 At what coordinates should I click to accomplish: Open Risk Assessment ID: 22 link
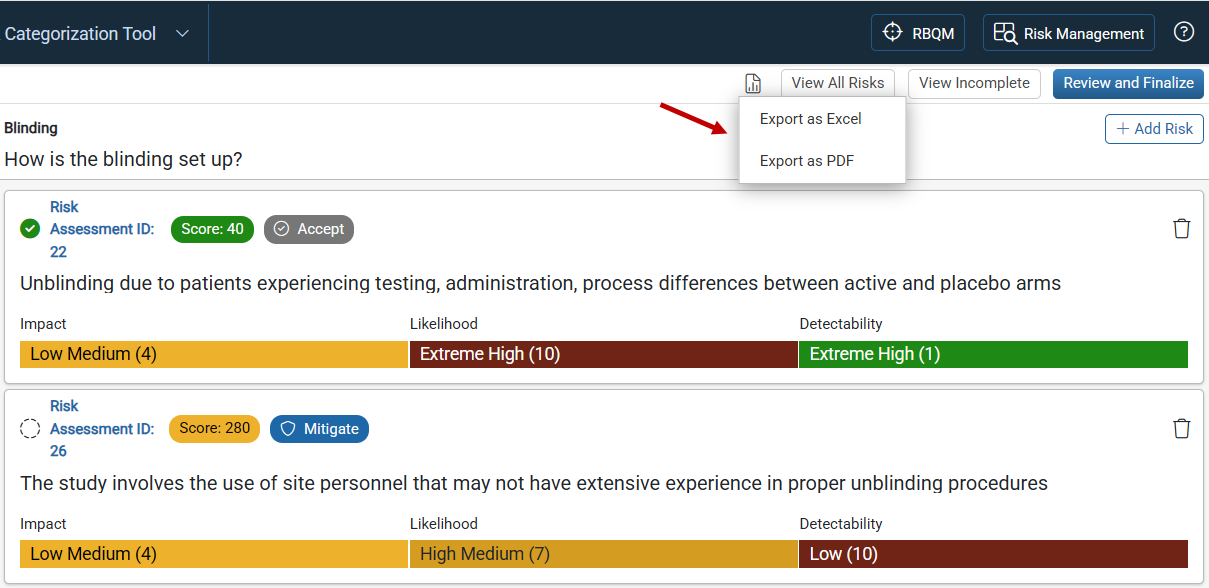pos(102,229)
